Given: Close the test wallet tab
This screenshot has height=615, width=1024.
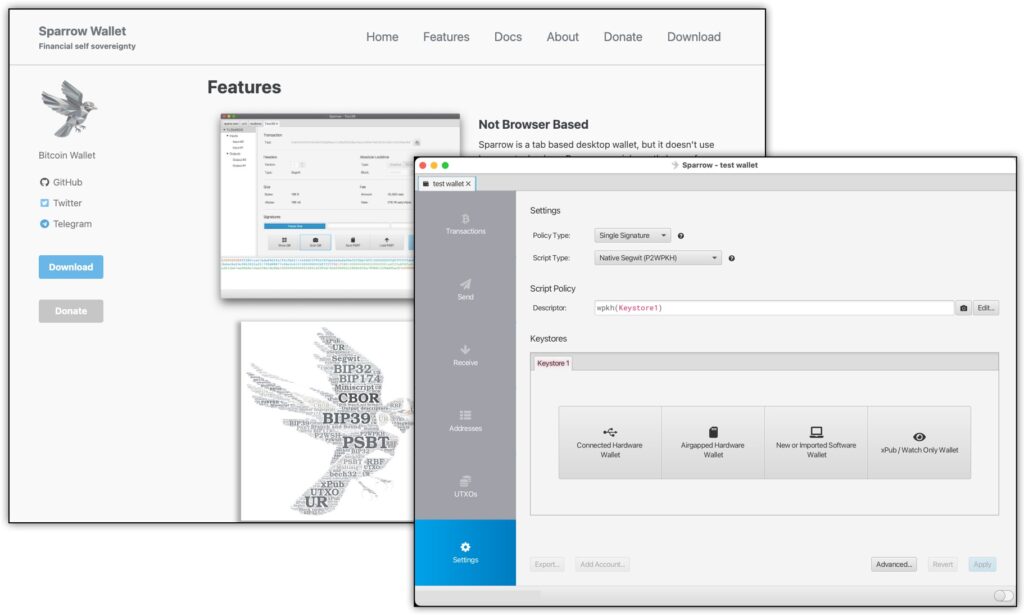Looking at the screenshot, I should point(468,184).
